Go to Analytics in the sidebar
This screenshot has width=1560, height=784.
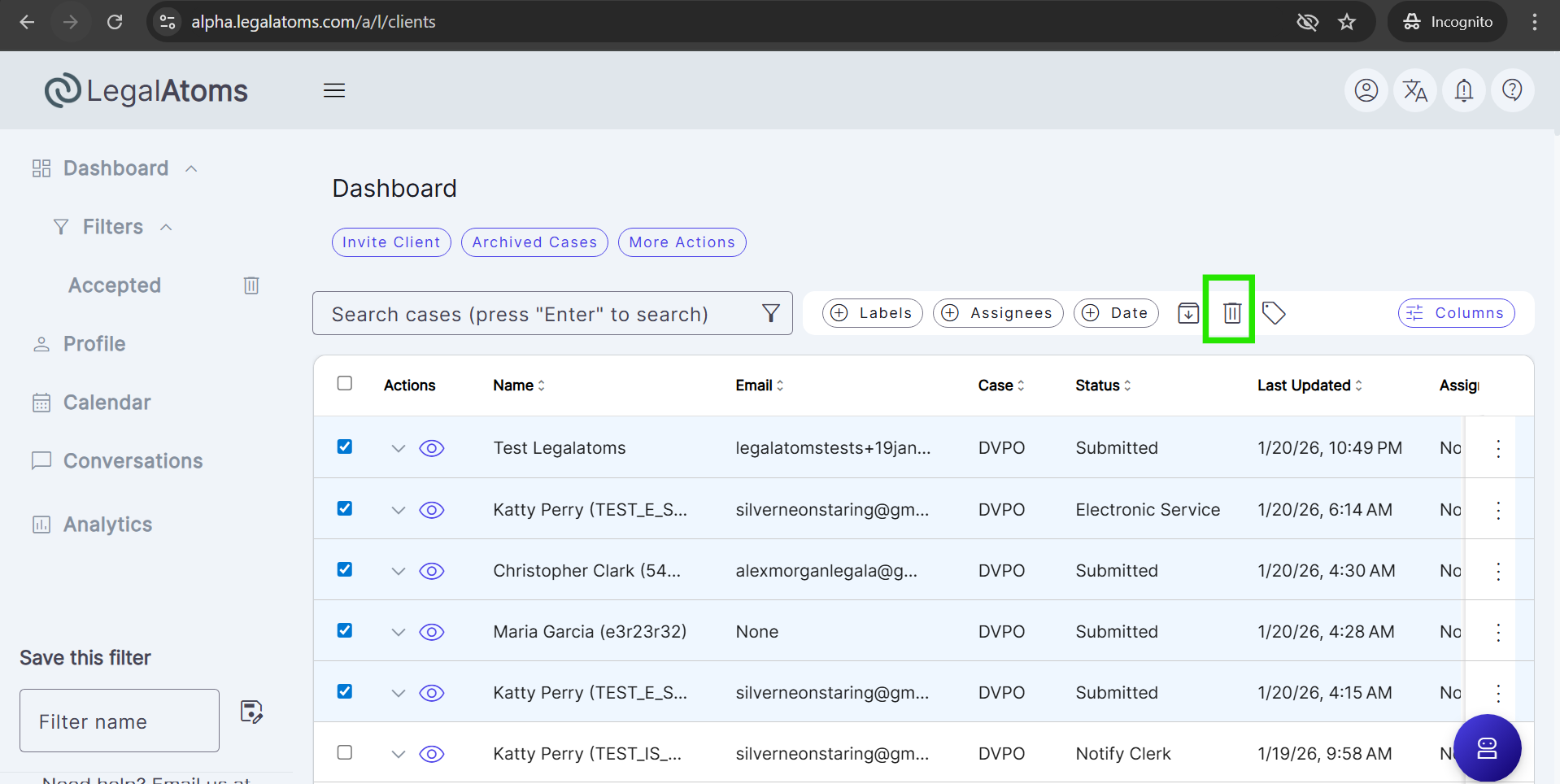107,525
